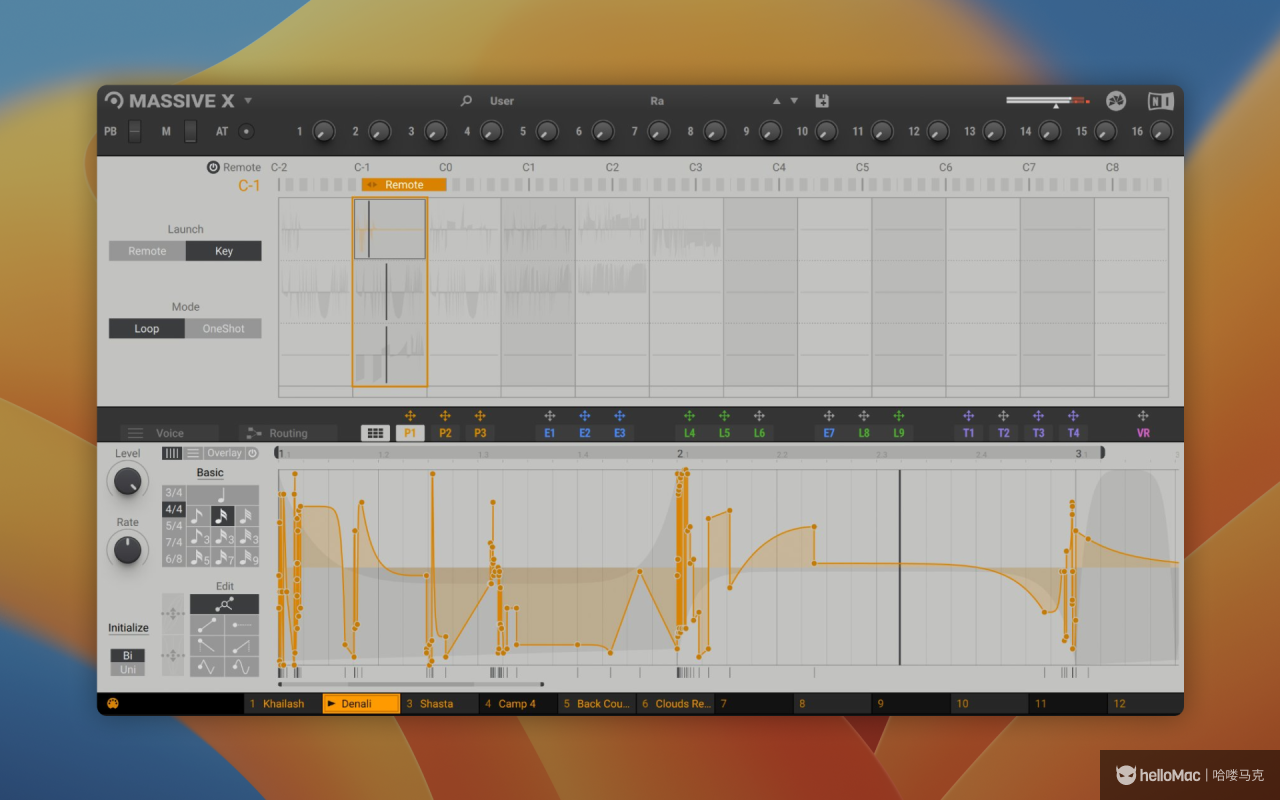Select snapshot slot 3 Shasta
The width and height of the screenshot is (1280, 800).
438,704
